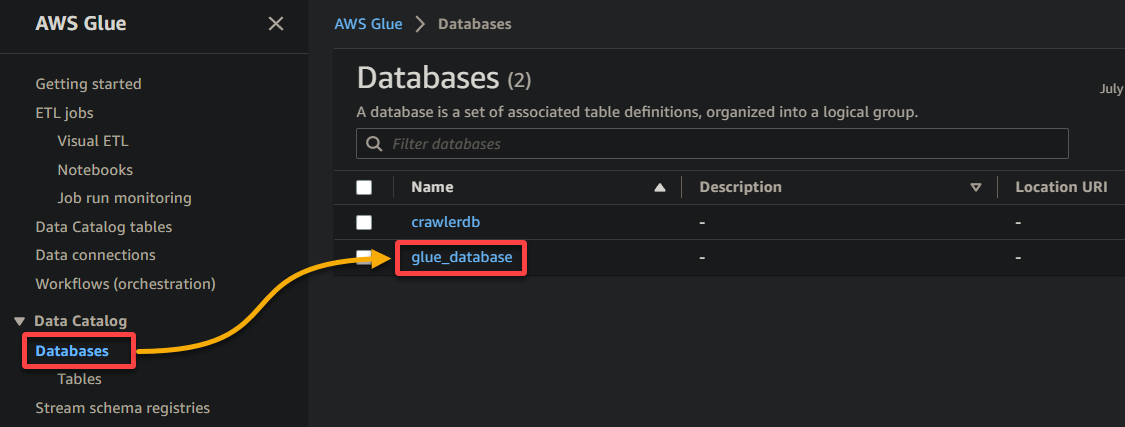Click AWS Glue breadcrumb link
Screen dimensions: 1125x427
point(368,24)
